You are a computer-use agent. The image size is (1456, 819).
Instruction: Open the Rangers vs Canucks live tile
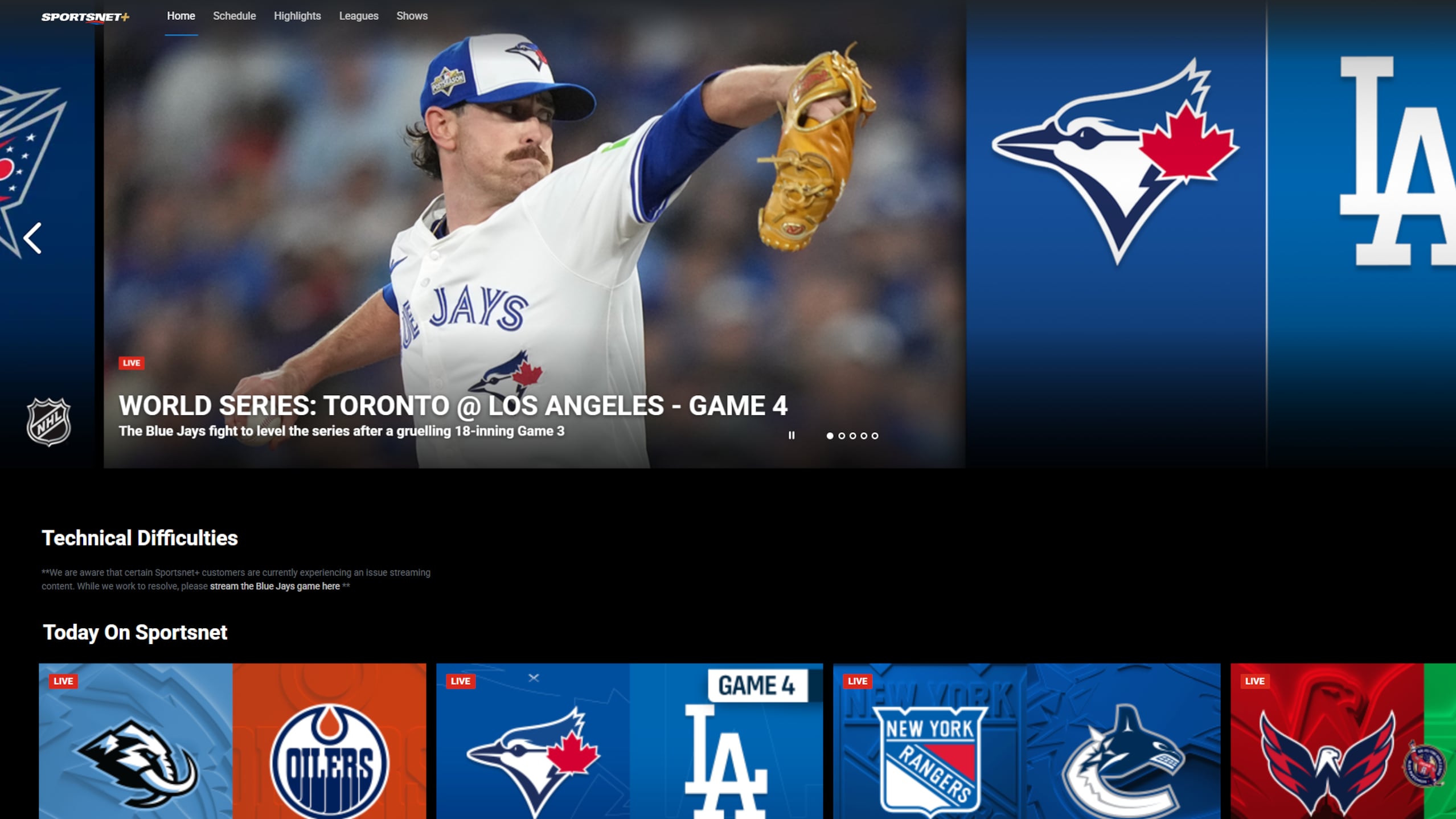[1026, 740]
